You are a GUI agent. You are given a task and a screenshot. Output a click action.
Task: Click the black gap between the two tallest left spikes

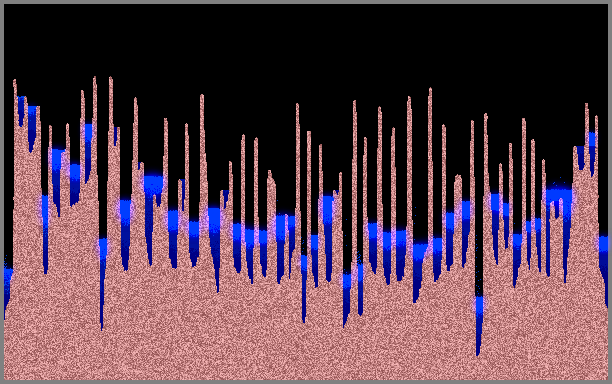point(103,156)
